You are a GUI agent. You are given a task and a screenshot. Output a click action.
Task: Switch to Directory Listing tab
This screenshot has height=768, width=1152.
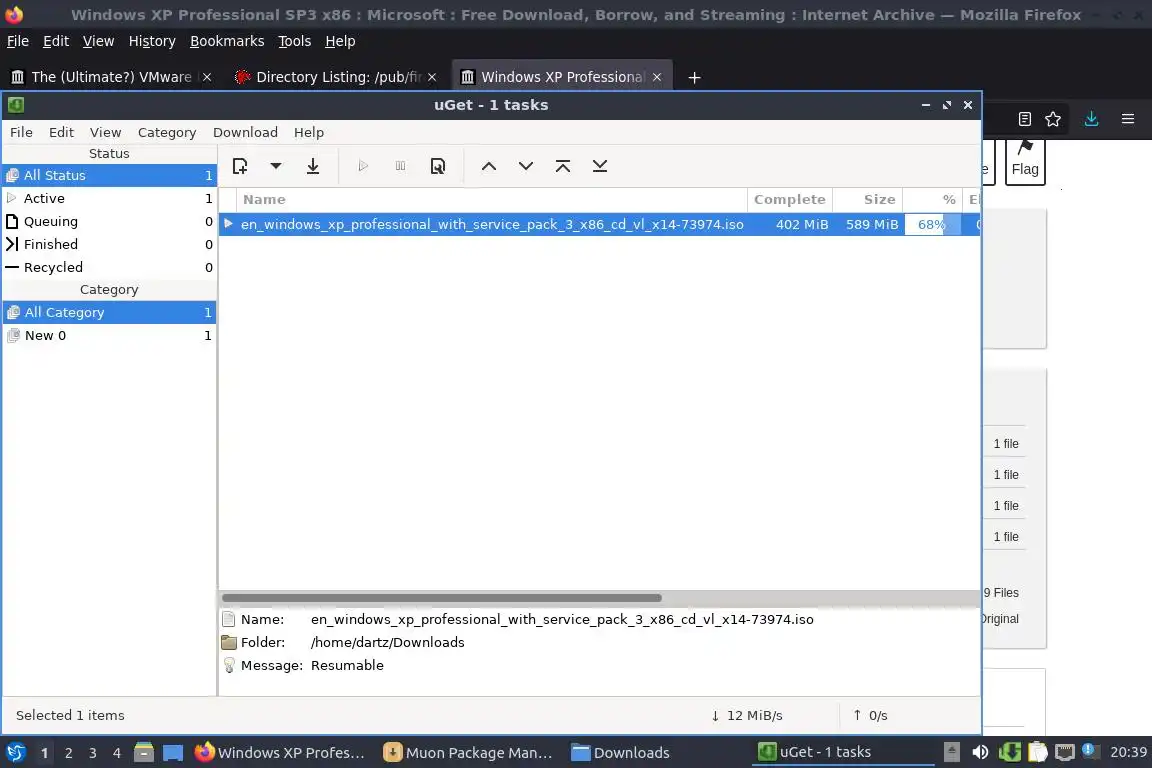pos(335,76)
